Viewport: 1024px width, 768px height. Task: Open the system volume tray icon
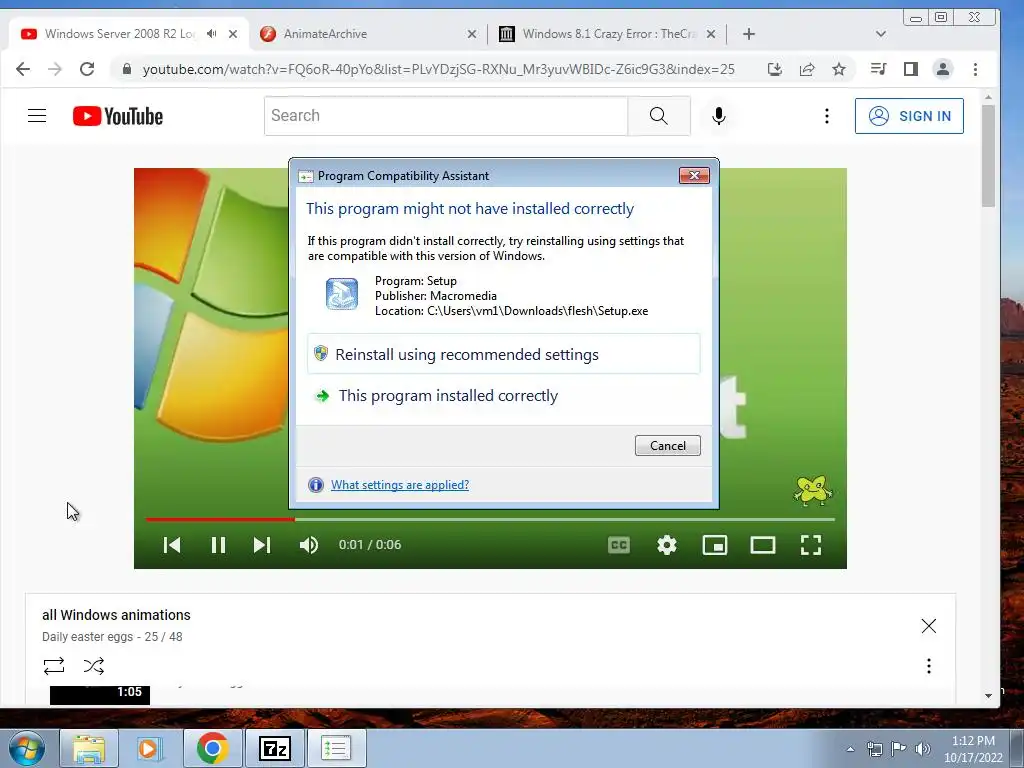[923, 749]
